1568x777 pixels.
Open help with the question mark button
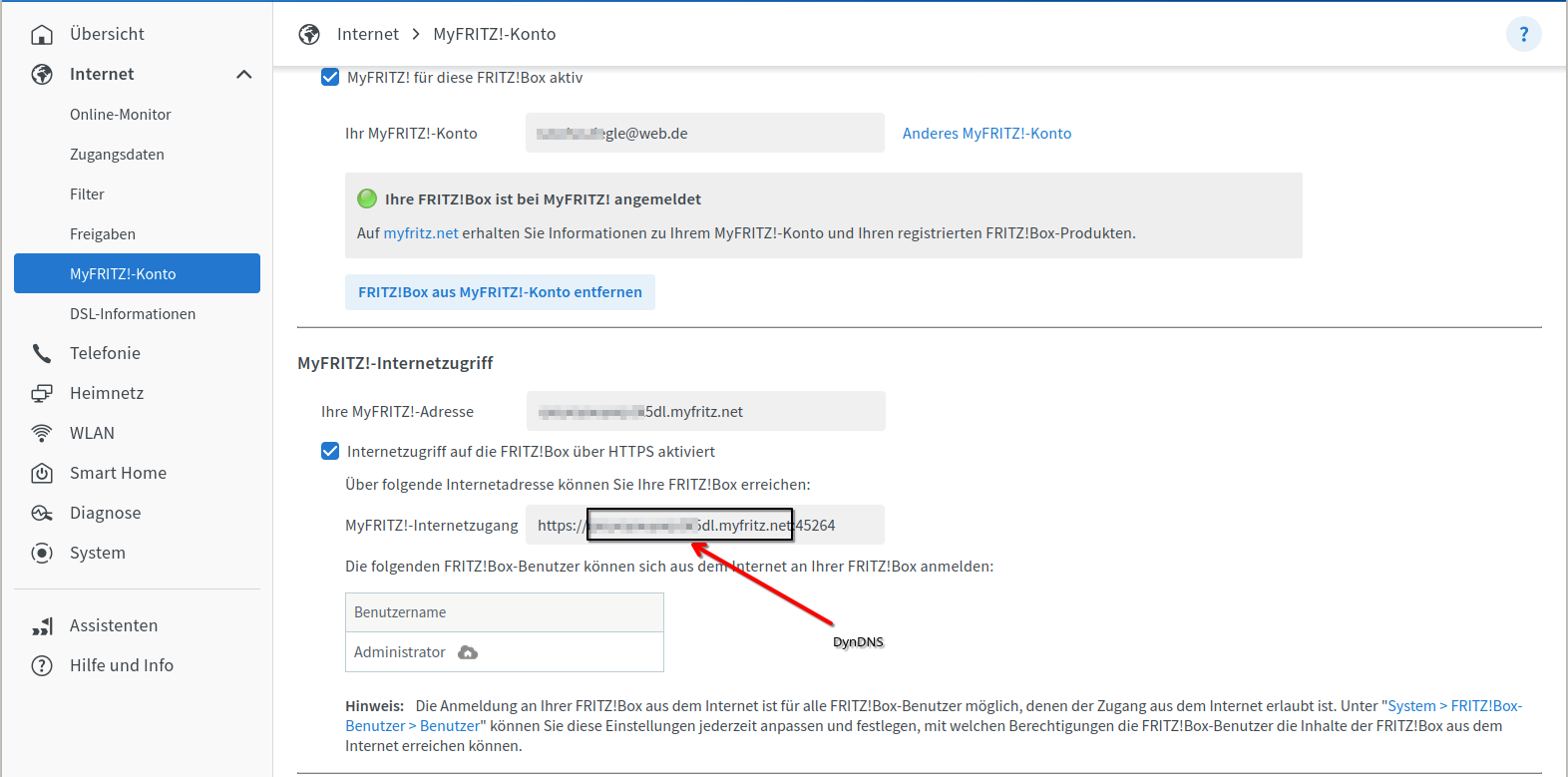tap(1523, 34)
